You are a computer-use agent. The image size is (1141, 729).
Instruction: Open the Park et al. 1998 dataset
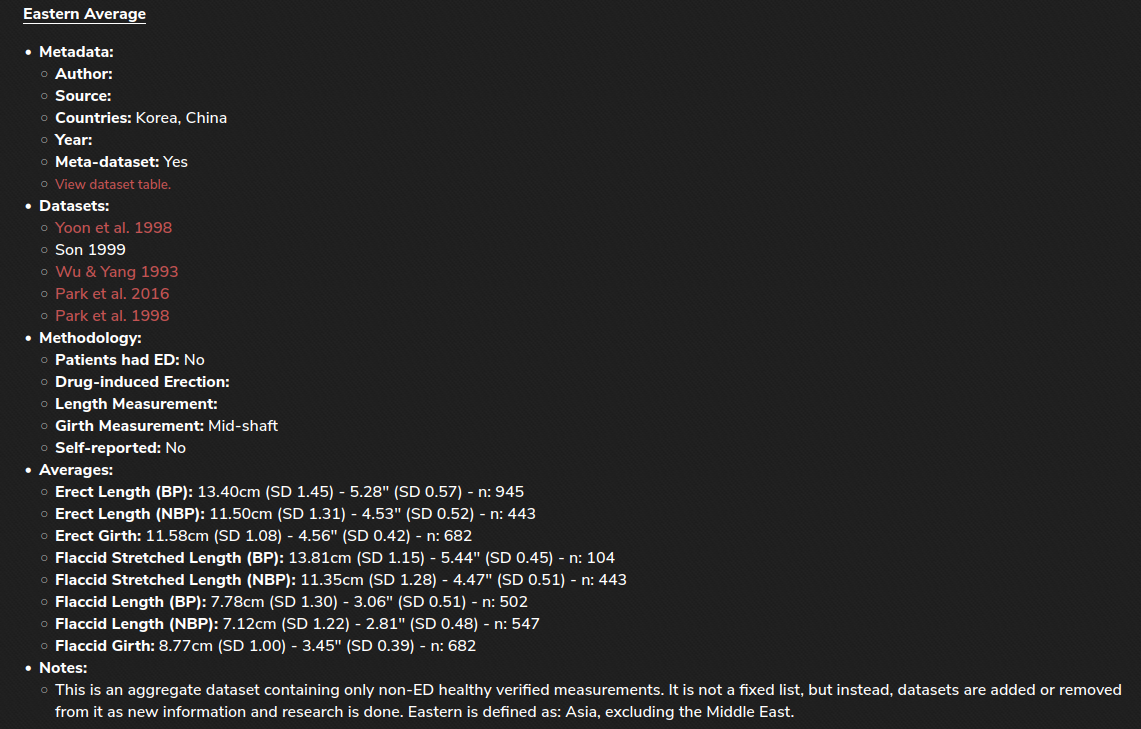click(112, 316)
